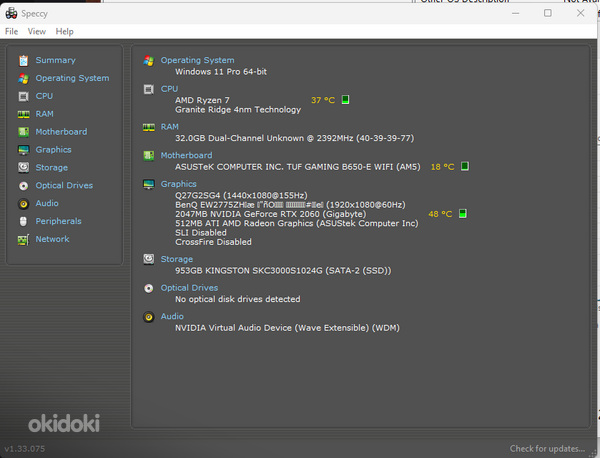Open the Help menu

(64, 31)
